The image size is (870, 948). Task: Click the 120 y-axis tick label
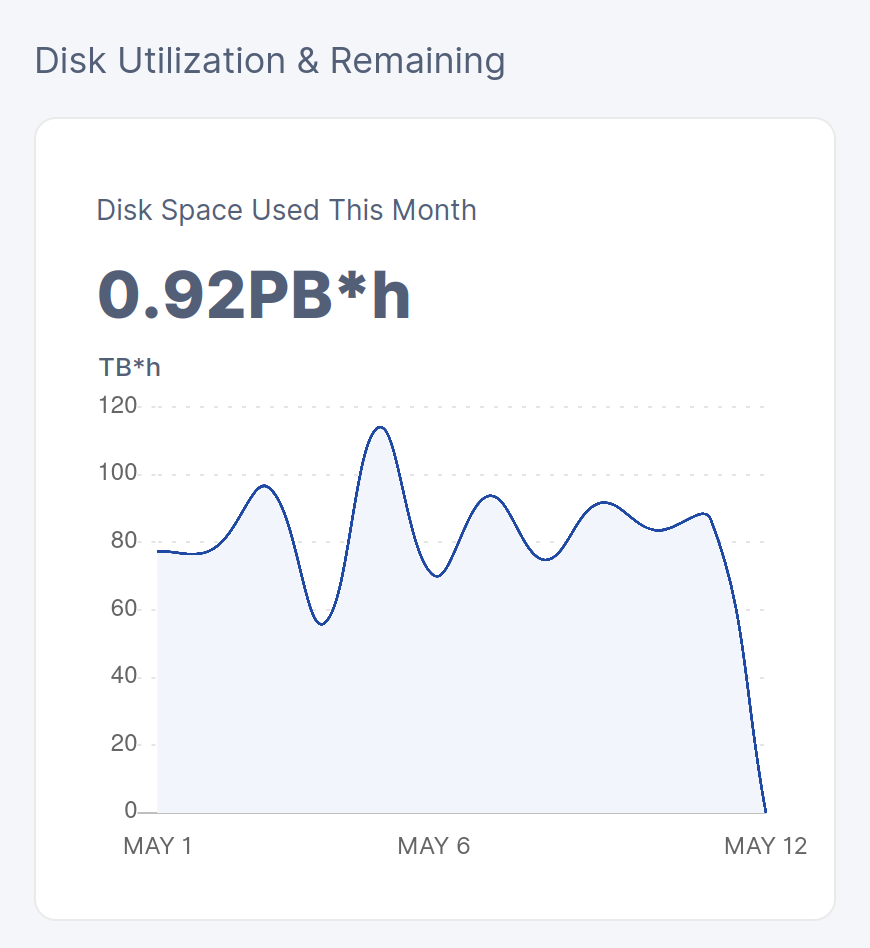[x=118, y=405]
